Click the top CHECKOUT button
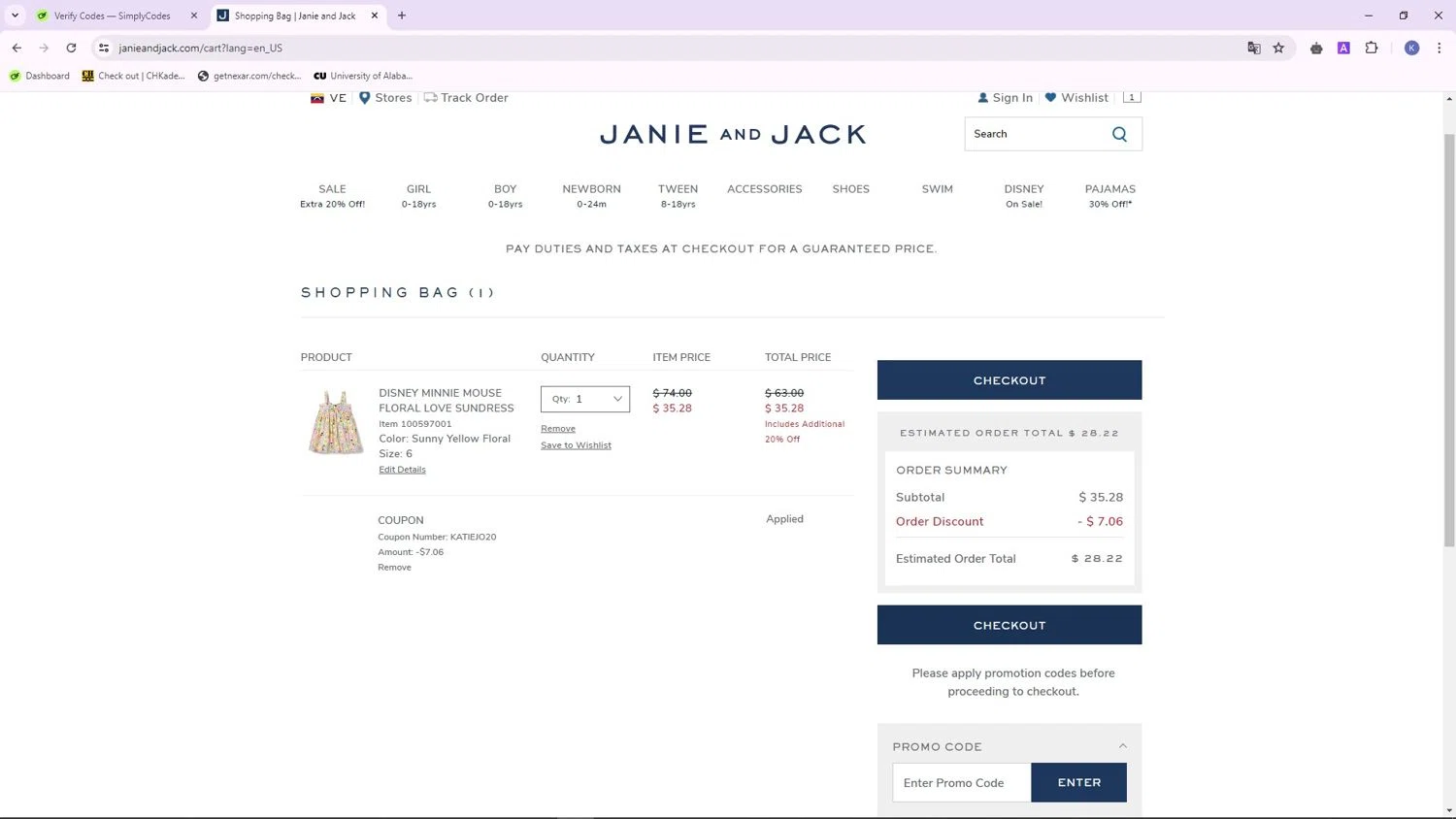 click(x=1009, y=380)
